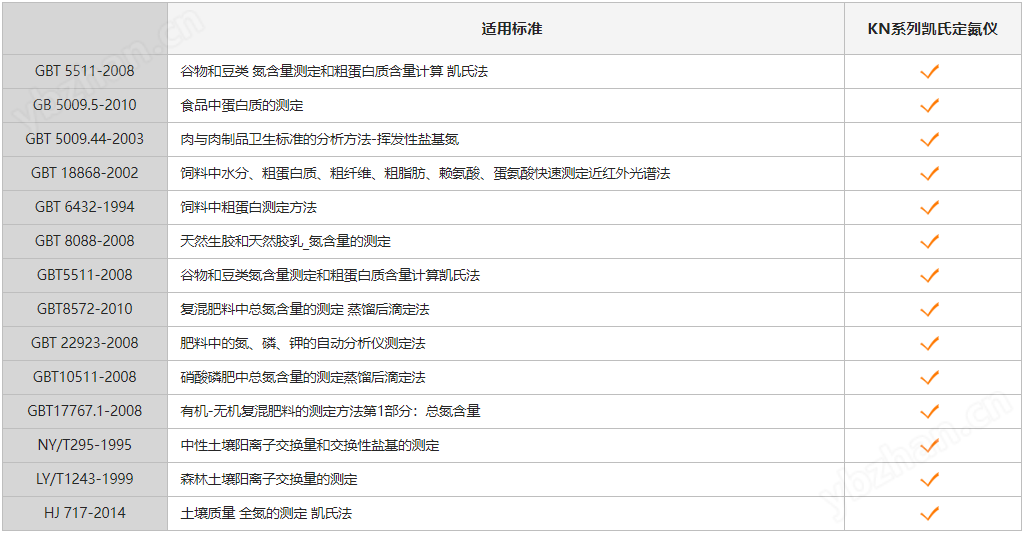Click the orange tick for GBT 8088-2008
This screenshot has height=534, width=1024.
(x=929, y=241)
